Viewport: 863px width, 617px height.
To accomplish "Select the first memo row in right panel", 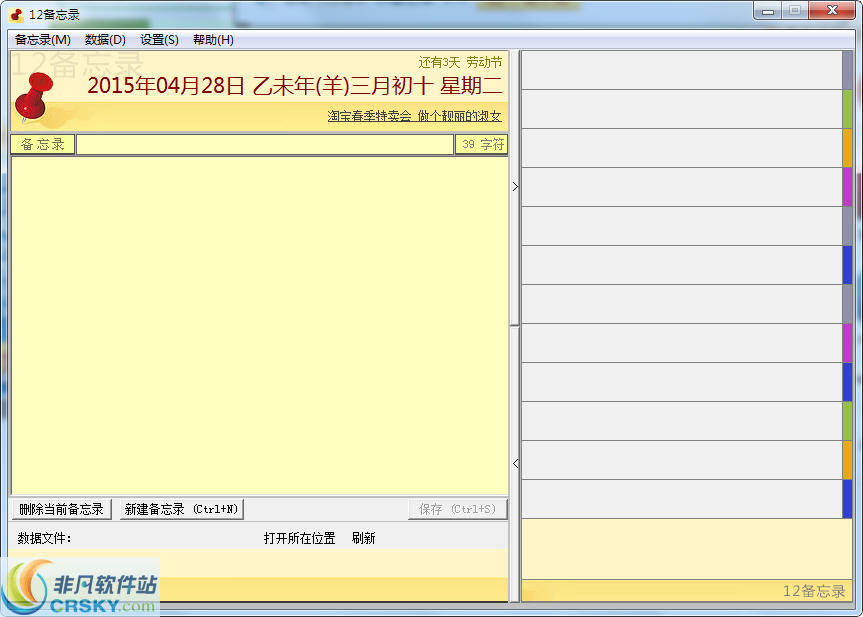I will click(685, 70).
